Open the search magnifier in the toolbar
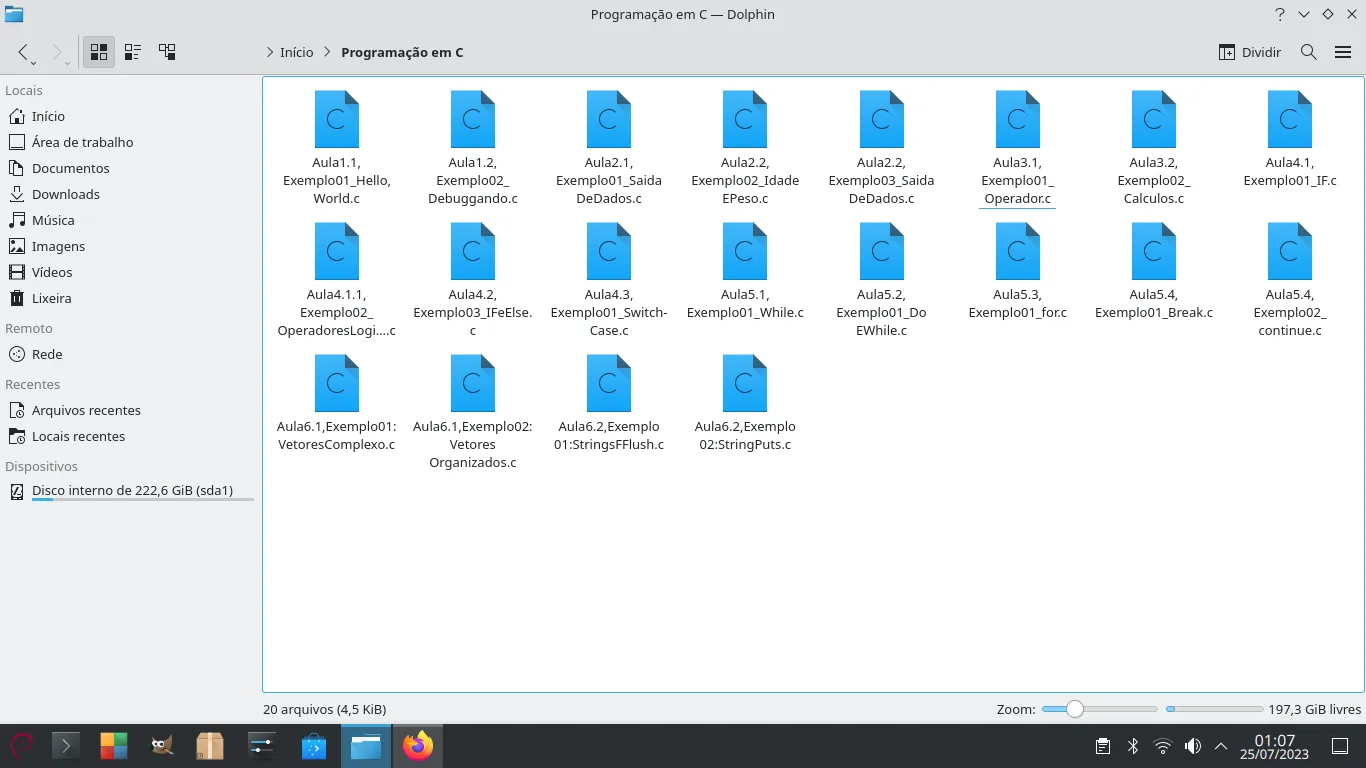The width and height of the screenshot is (1366, 768). point(1308,52)
